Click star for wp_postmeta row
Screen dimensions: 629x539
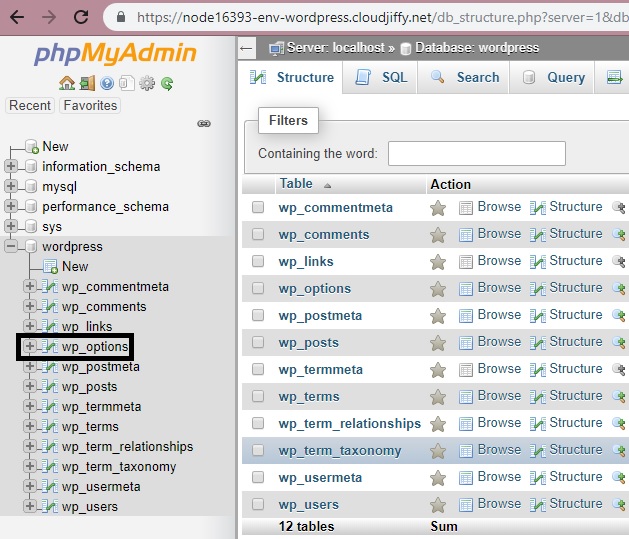(438, 316)
